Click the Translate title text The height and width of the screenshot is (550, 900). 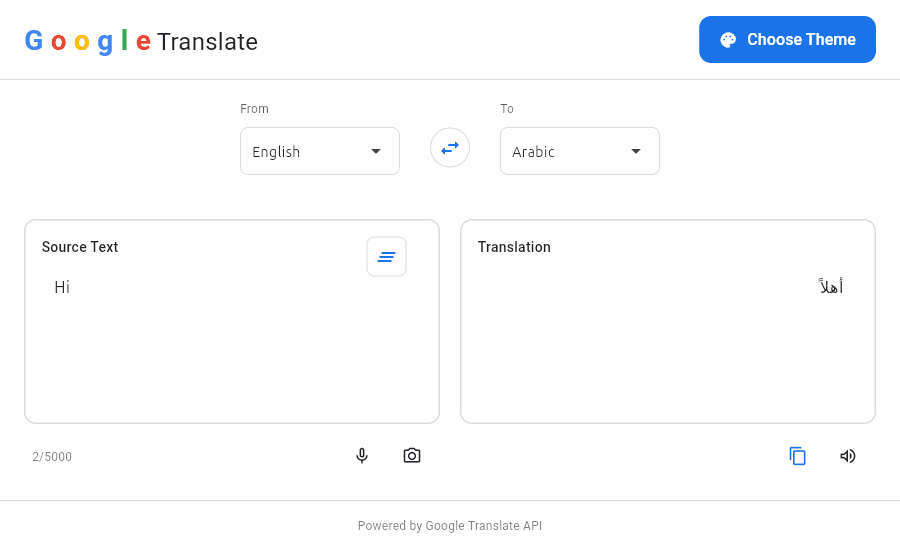coord(207,42)
